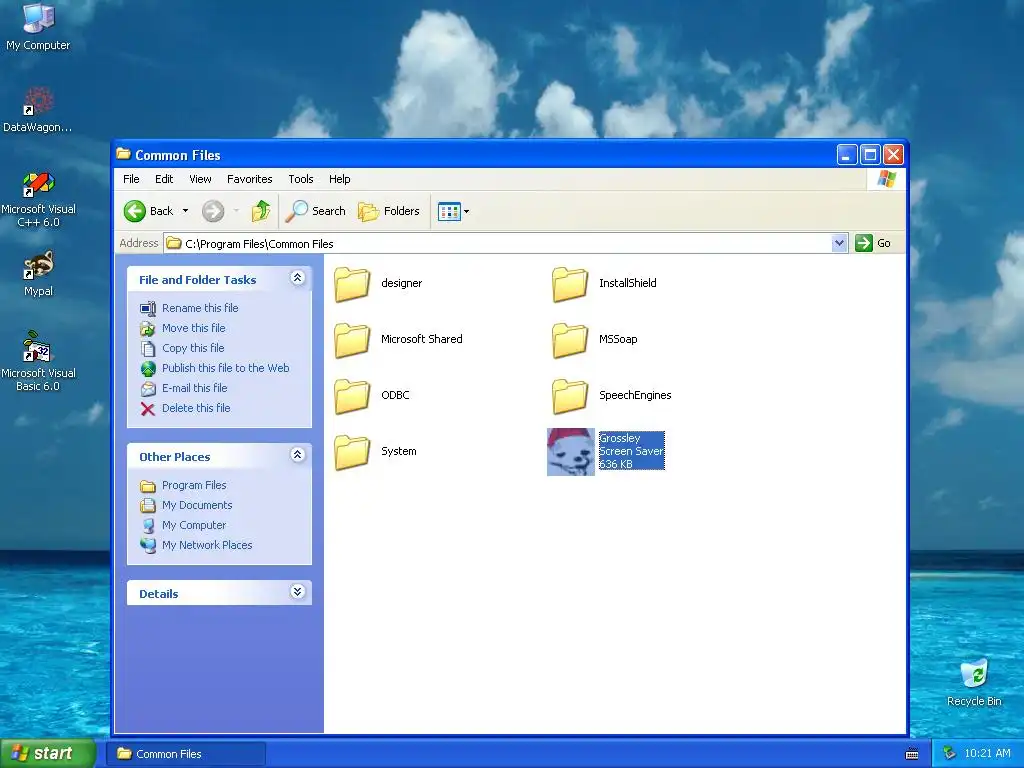1024x768 pixels.
Task: Open the File menu
Action: pyautogui.click(x=131, y=179)
